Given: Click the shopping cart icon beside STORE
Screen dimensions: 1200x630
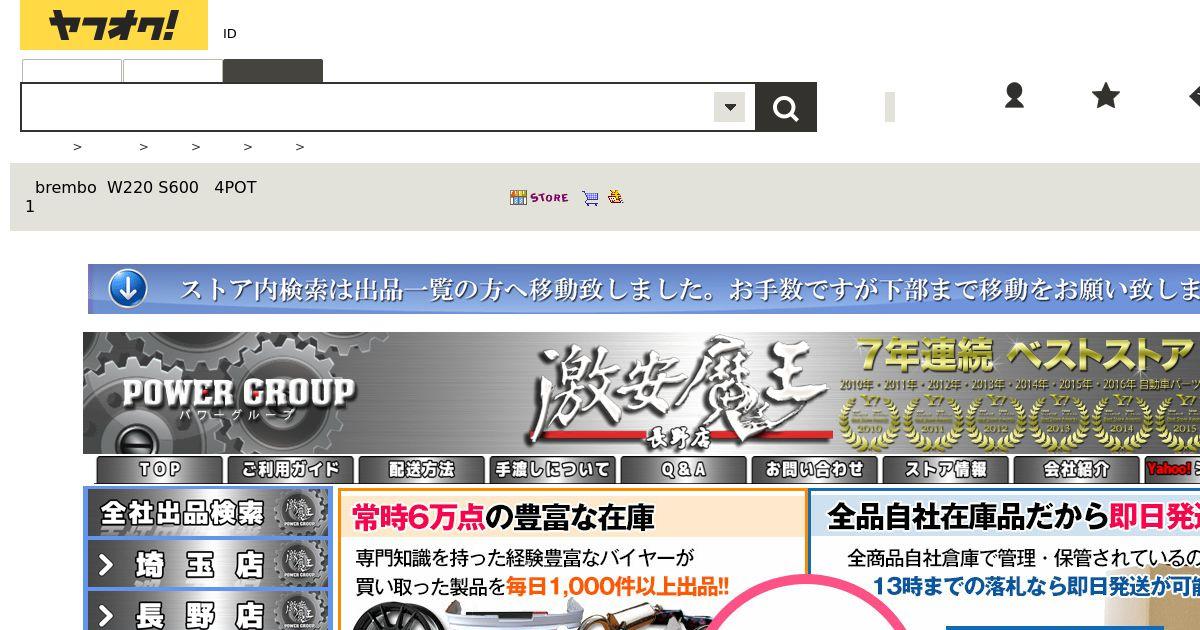Looking at the screenshot, I should tap(590, 198).
